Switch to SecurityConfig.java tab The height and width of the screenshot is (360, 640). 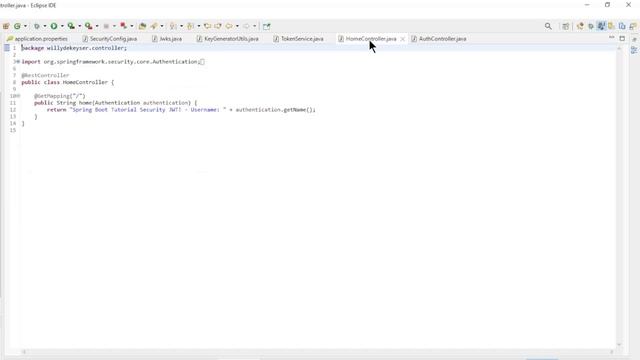point(109,39)
